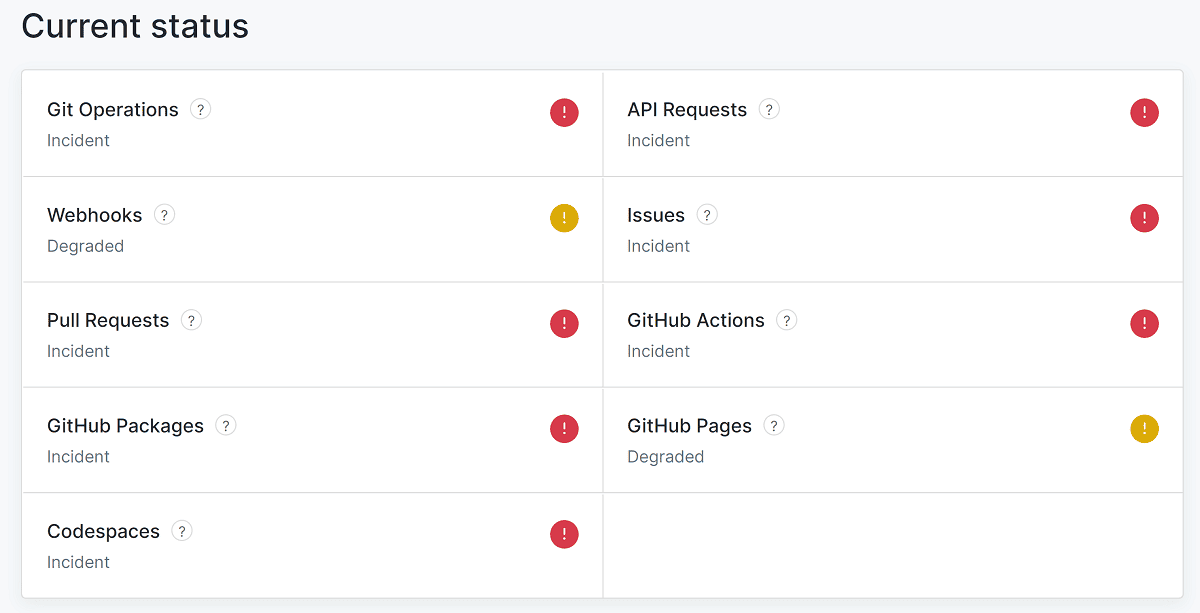Image resolution: width=1200 pixels, height=613 pixels.
Task: Click the Degraded status under GitHub Pages
Action: [665, 457]
